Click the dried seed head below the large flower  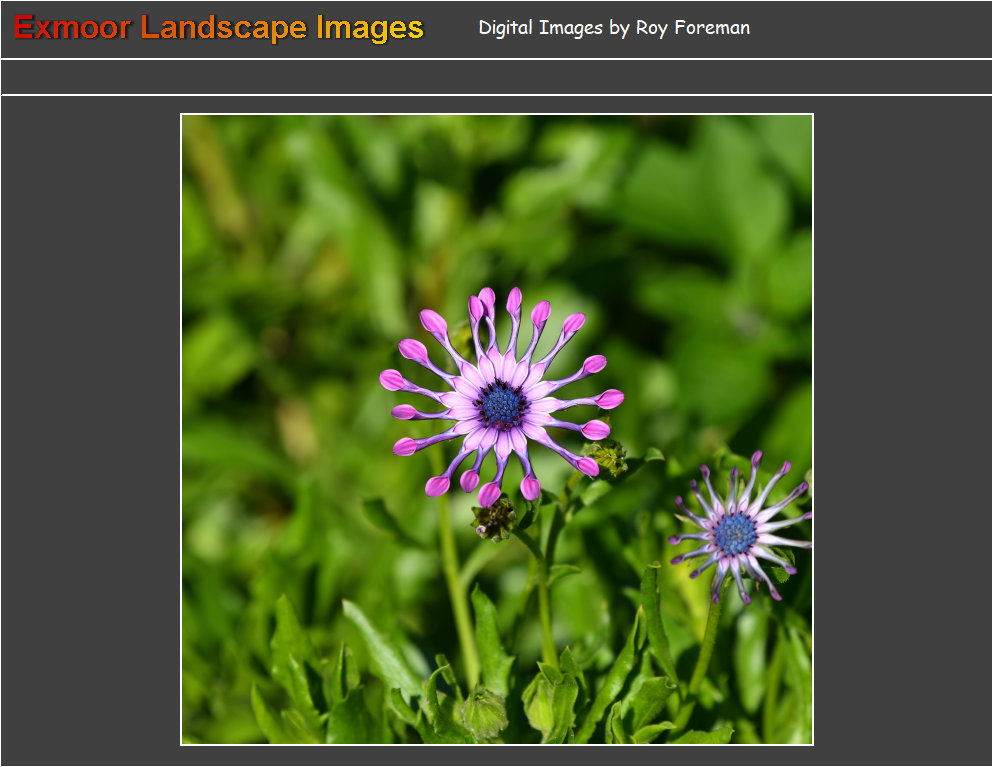point(494,519)
